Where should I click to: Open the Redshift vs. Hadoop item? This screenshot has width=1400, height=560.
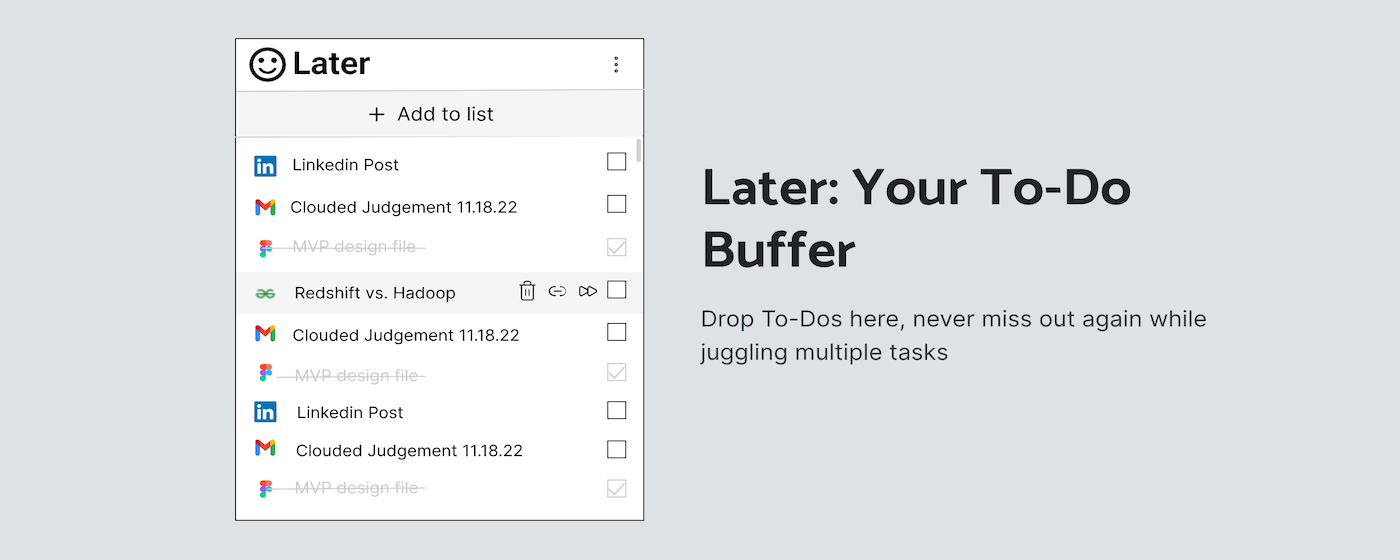click(375, 293)
